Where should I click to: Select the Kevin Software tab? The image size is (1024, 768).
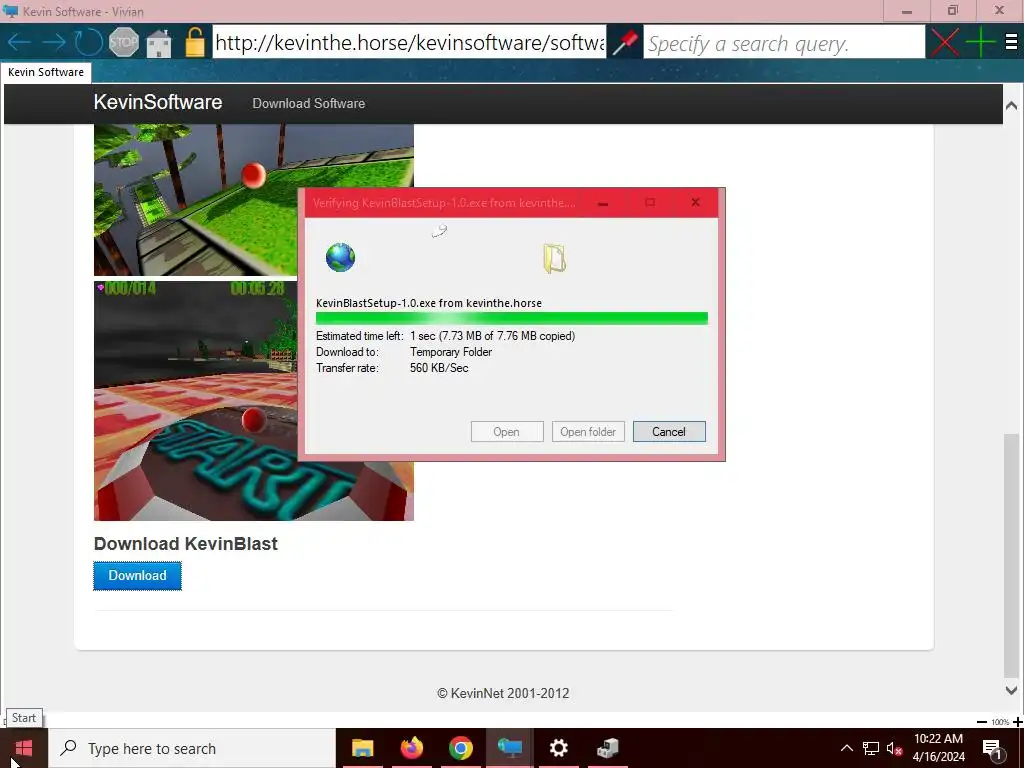(x=46, y=72)
